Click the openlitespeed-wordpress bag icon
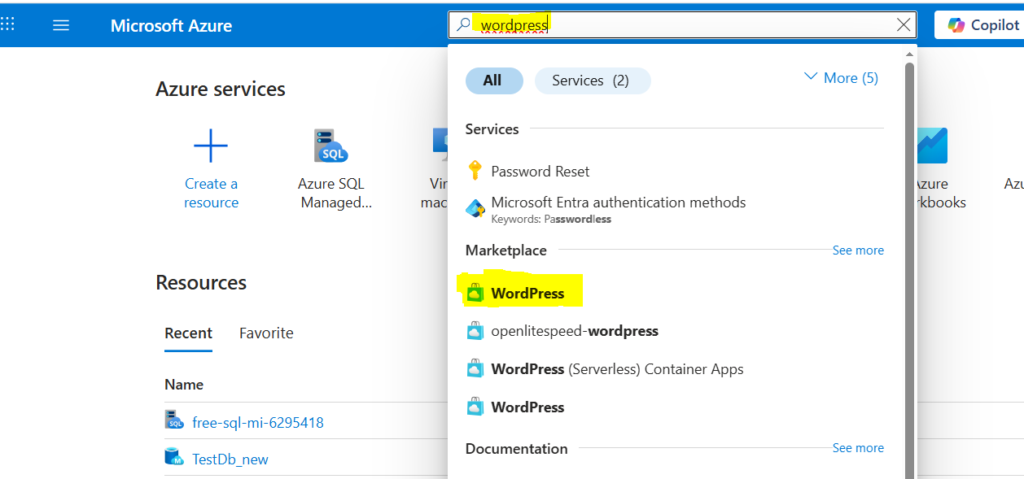Screen dimensions: 1024x479 pyautogui.click(x=475, y=331)
